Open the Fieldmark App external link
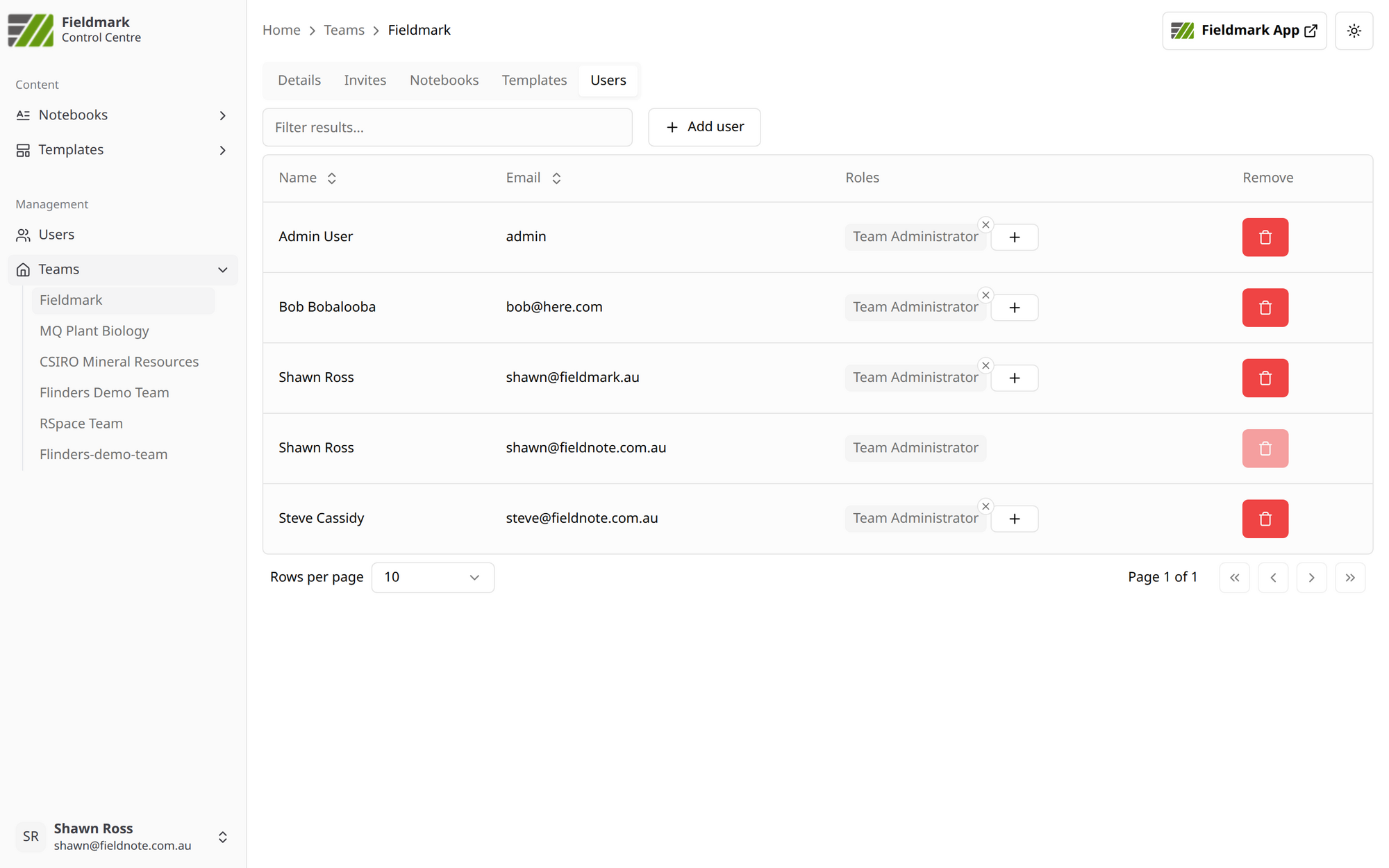 click(x=1244, y=31)
